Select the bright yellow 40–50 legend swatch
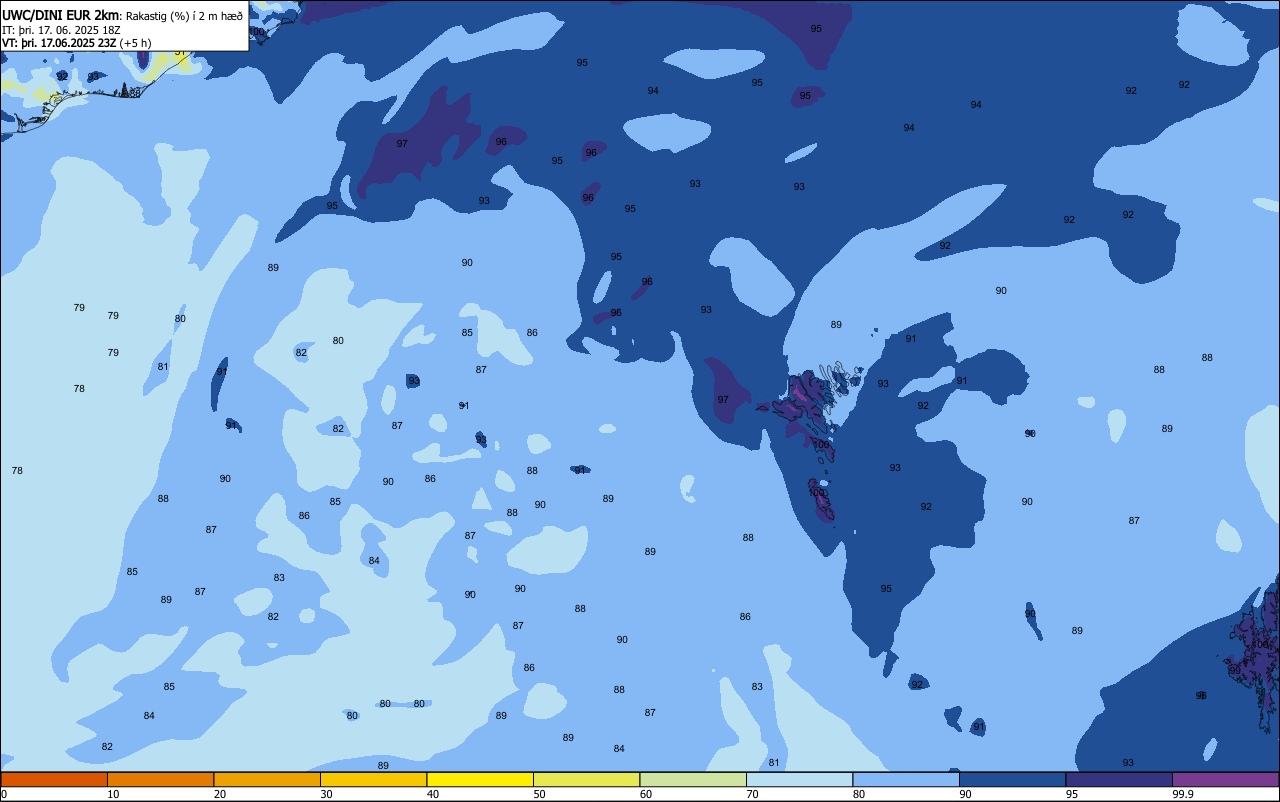This screenshot has height=802, width=1280. pos(480,779)
